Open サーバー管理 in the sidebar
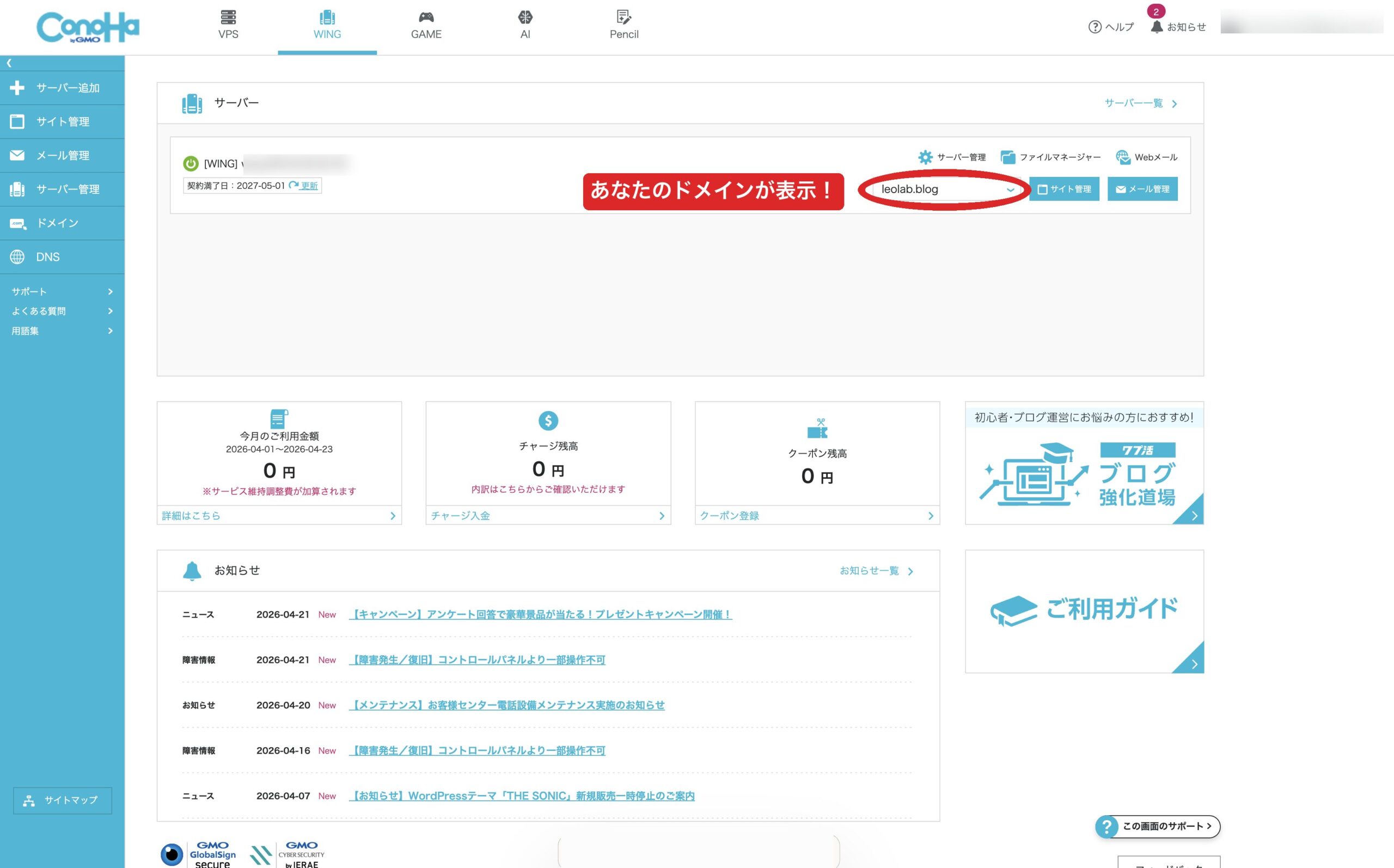Image resolution: width=1394 pixels, height=868 pixels. [62, 190]
